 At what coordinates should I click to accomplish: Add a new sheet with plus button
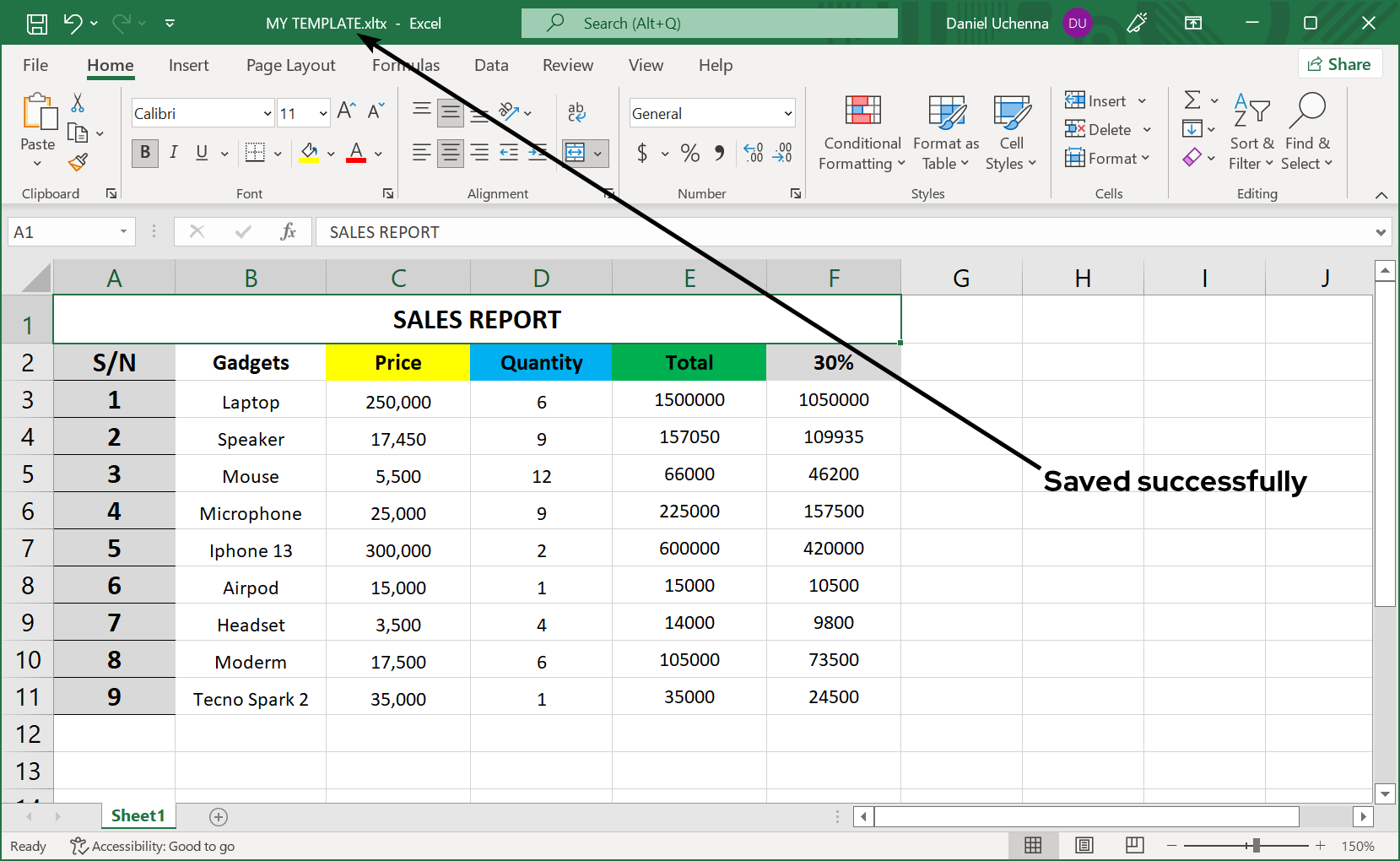tap(219, 816)
